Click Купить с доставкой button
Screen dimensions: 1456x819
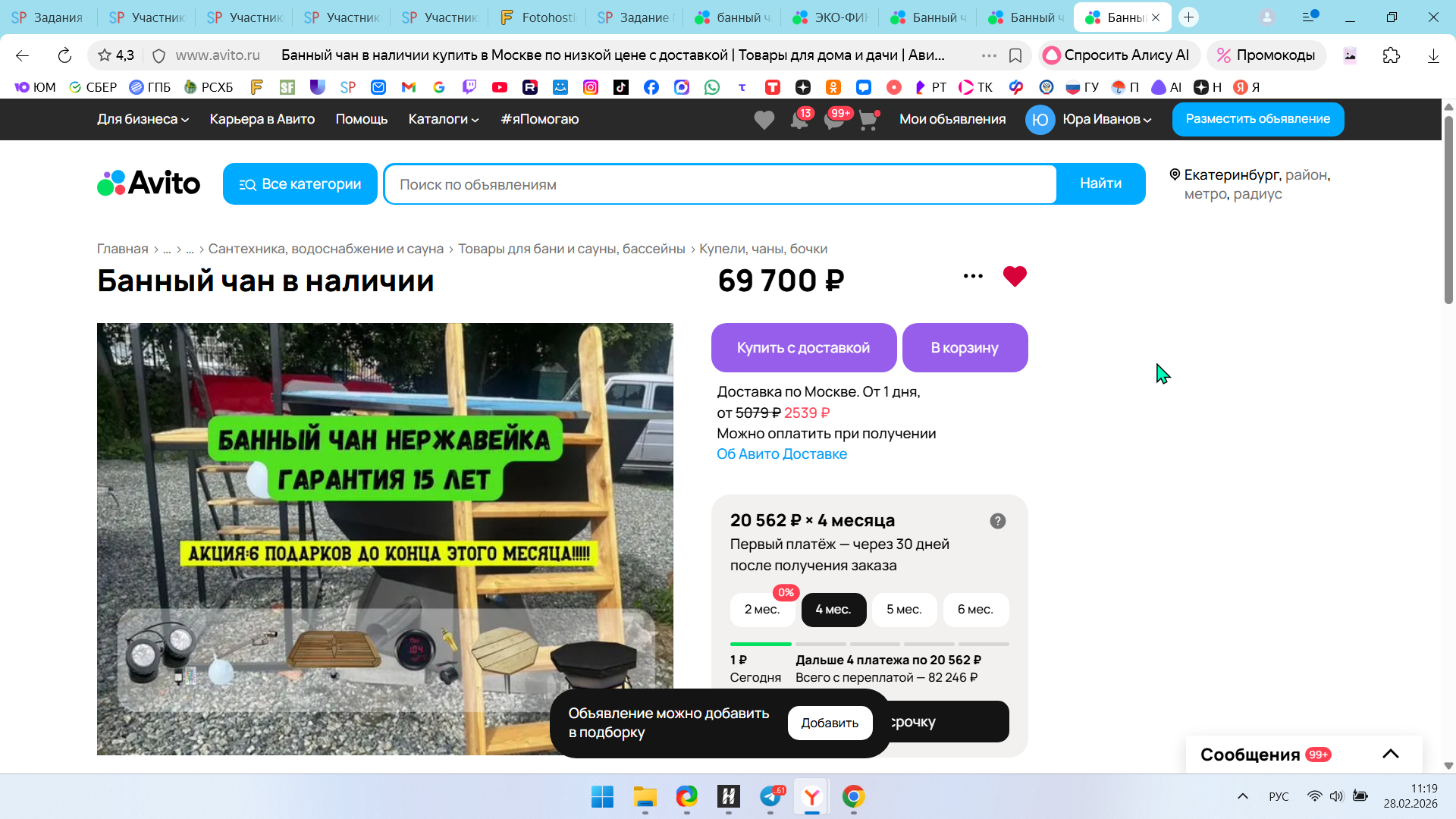tap(803, 348)
